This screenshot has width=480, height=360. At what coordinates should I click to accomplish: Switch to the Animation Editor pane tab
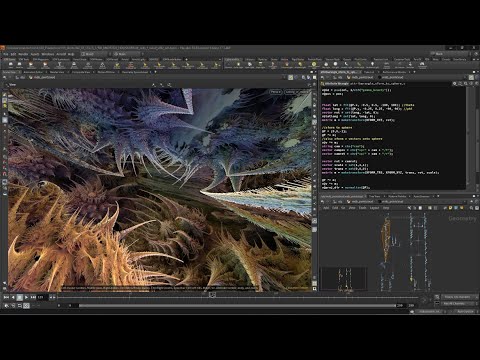pyautogui.click(x=33, y=72)
